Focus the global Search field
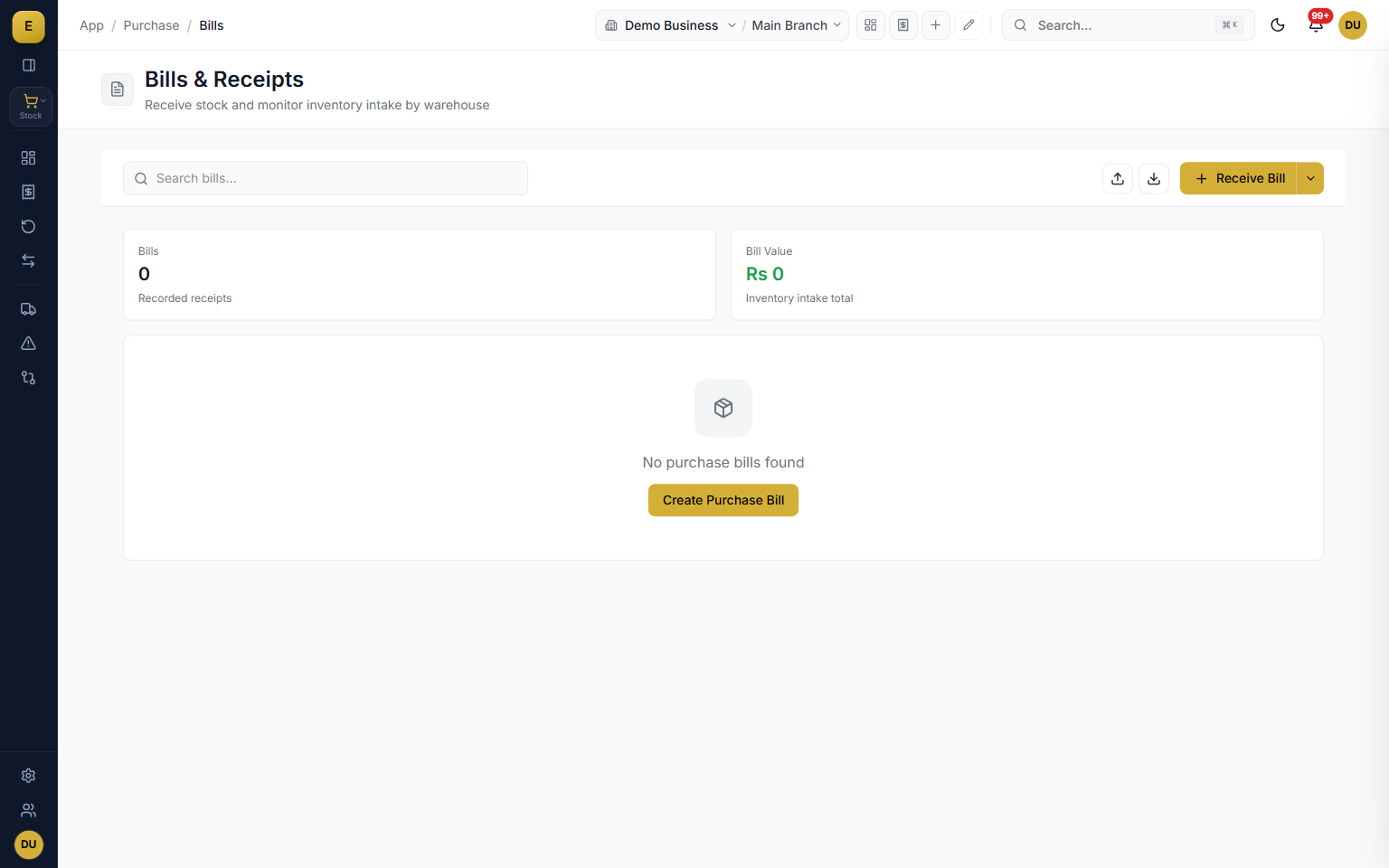 (x=1128, y=25)
